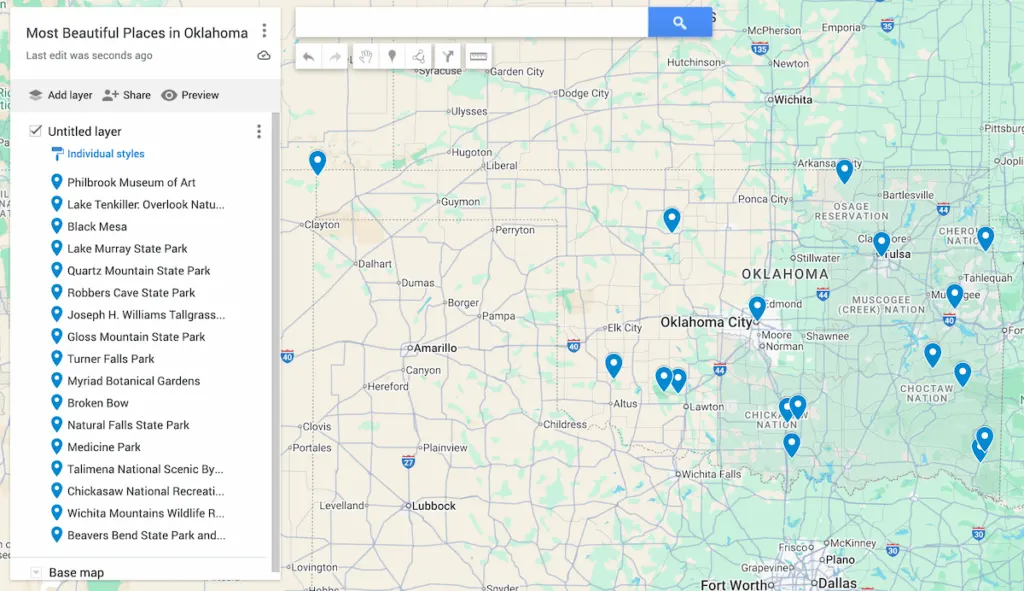The height and width of the screenshot is (591, 1024).
Task: Select Natural Falls State Park list item
Action: click(x=129, y=425)
